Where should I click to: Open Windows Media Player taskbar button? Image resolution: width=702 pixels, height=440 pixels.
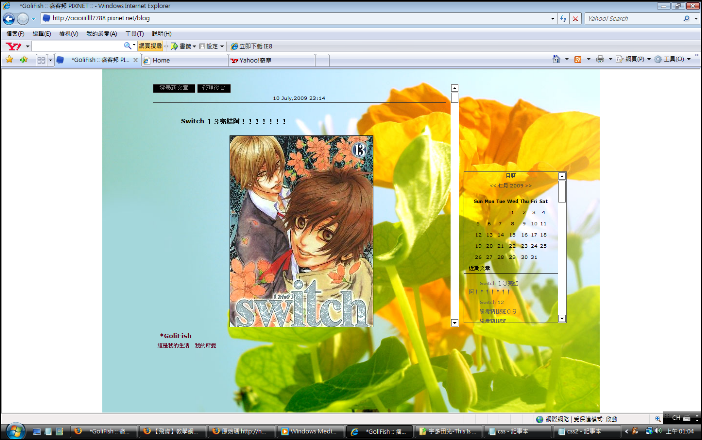click(x=310, y=431)
